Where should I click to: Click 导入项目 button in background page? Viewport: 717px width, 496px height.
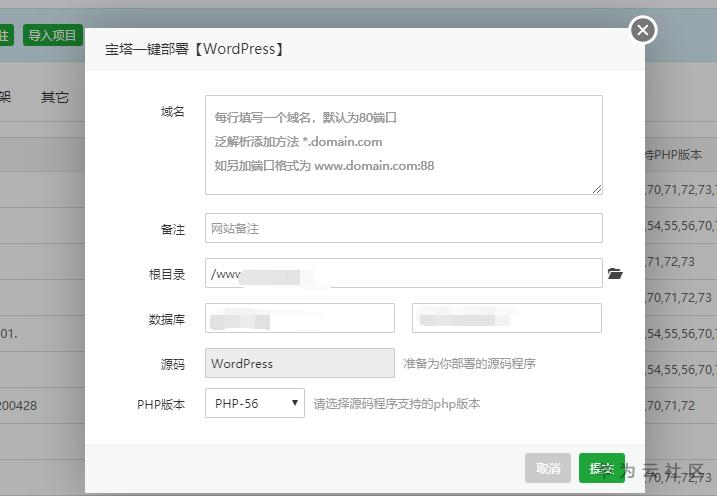click(53, 35)
